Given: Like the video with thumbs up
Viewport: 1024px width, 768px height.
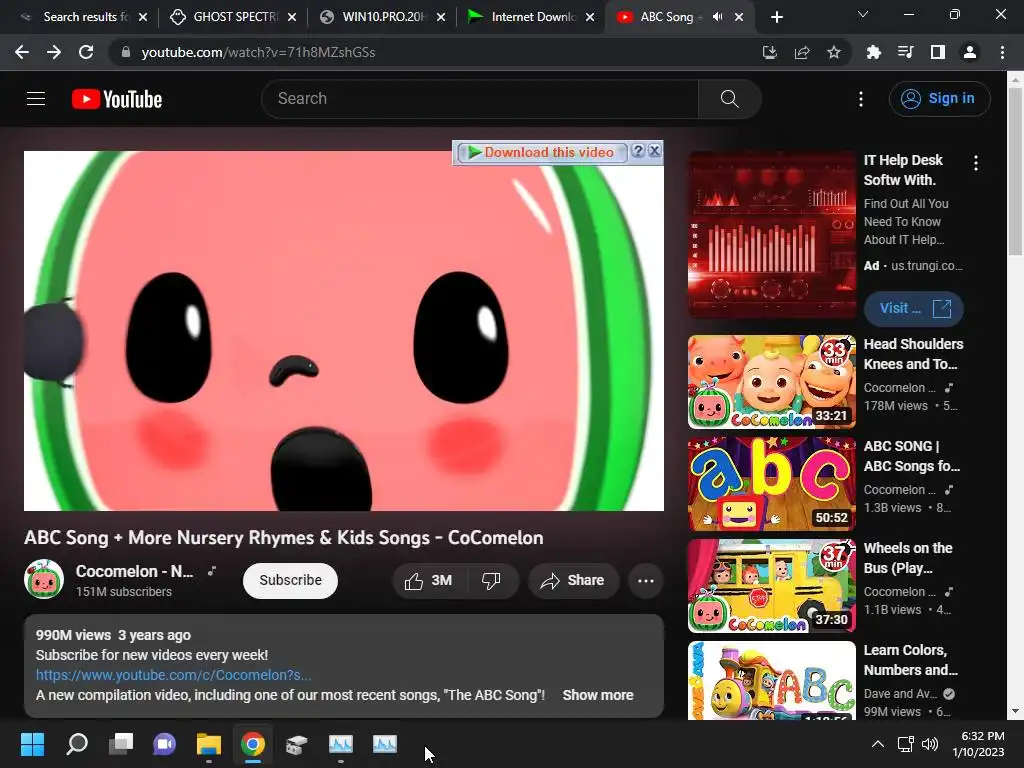Looking at the screenshot, I should pyautogui.click(x=428, y=581).
